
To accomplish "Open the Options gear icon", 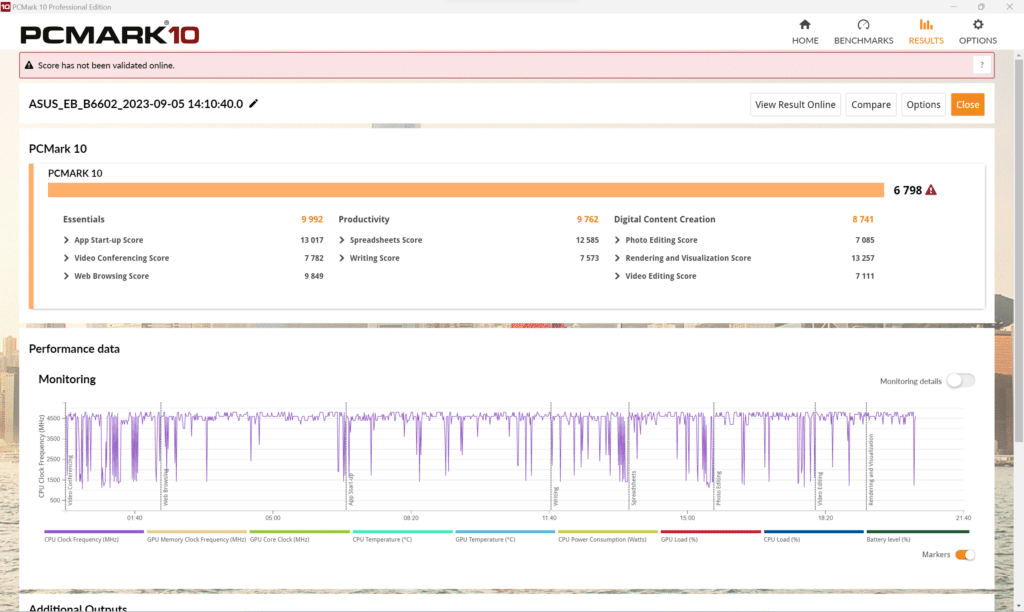I will [977, 25].
